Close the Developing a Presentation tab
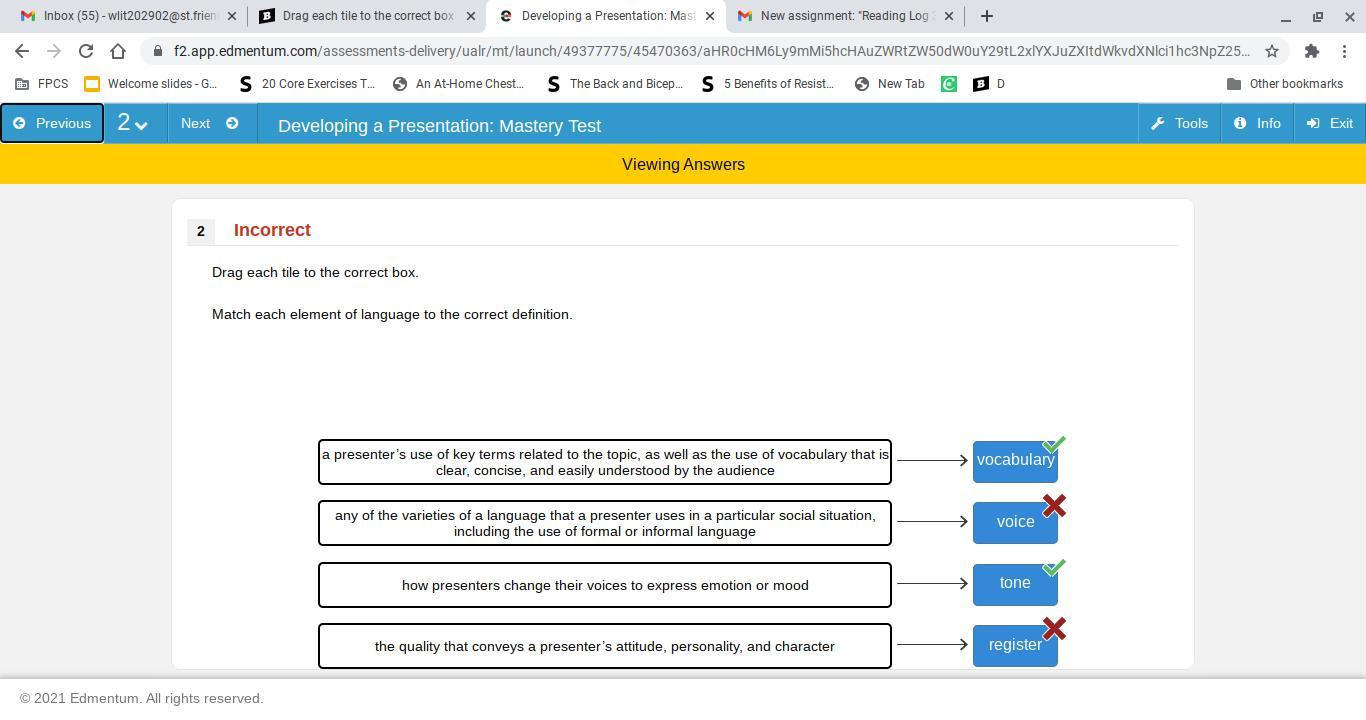Image resolution: width=1366 pixels, height=720 pixels. pyautogui.click(x=710, y=16)
